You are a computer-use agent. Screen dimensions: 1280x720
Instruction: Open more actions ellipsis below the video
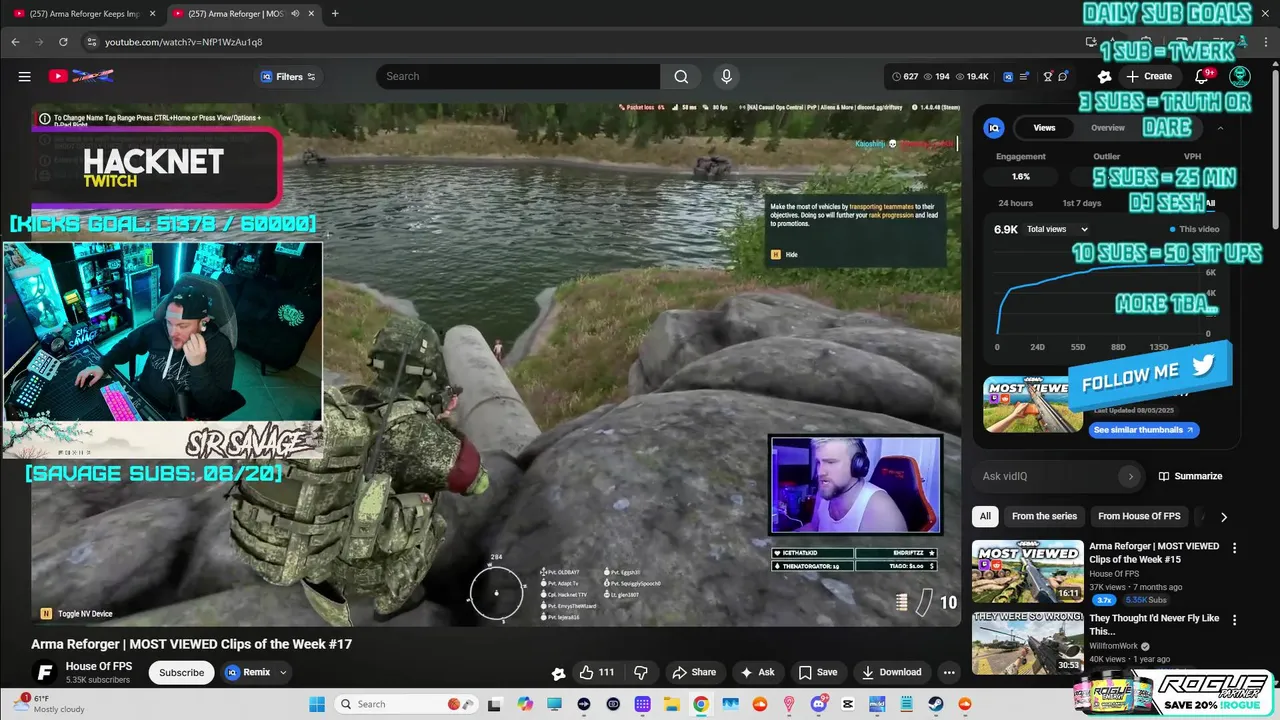[949, 672]
